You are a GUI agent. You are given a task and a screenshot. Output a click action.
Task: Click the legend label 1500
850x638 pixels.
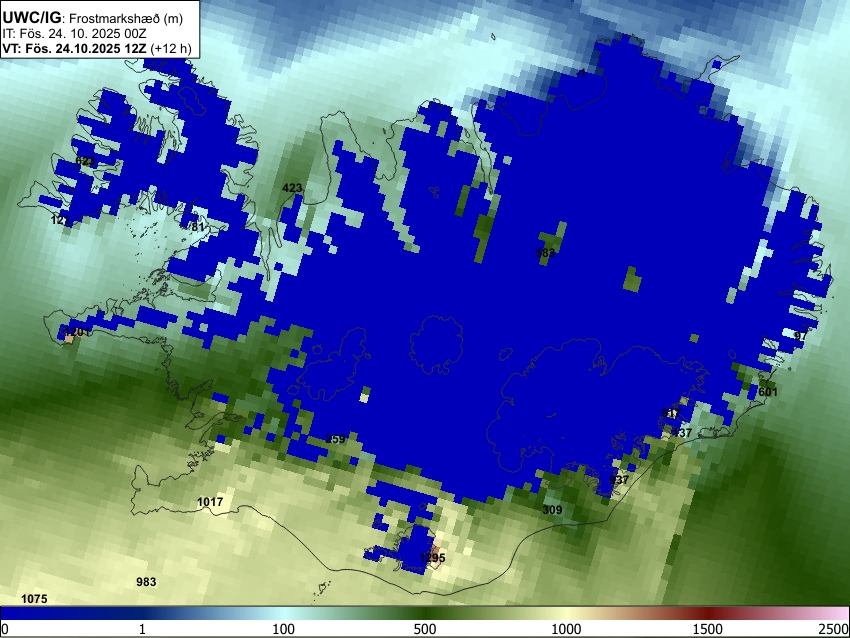tap(708, 629)
